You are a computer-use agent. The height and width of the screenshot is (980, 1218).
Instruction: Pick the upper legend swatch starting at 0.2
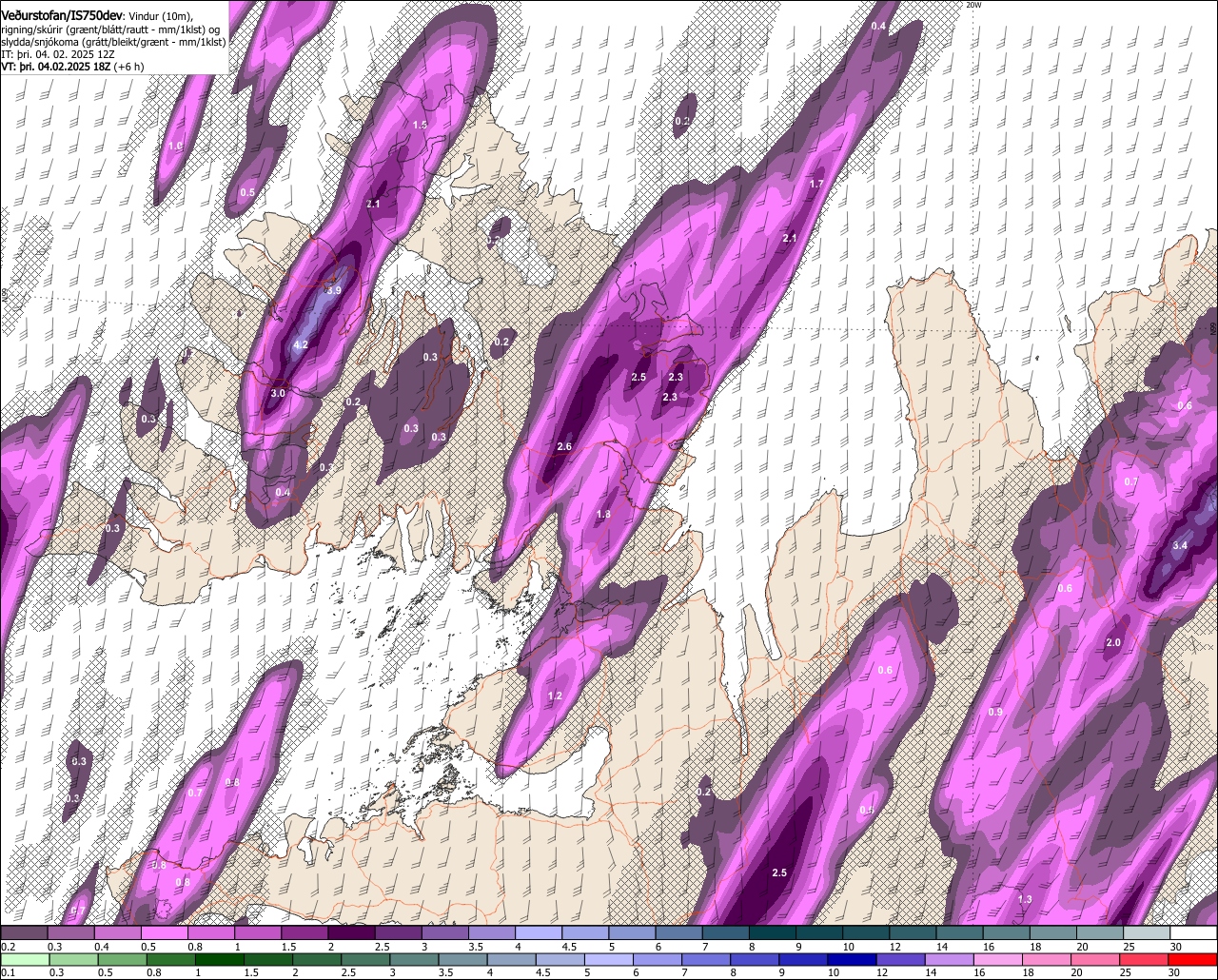(24, 933)
